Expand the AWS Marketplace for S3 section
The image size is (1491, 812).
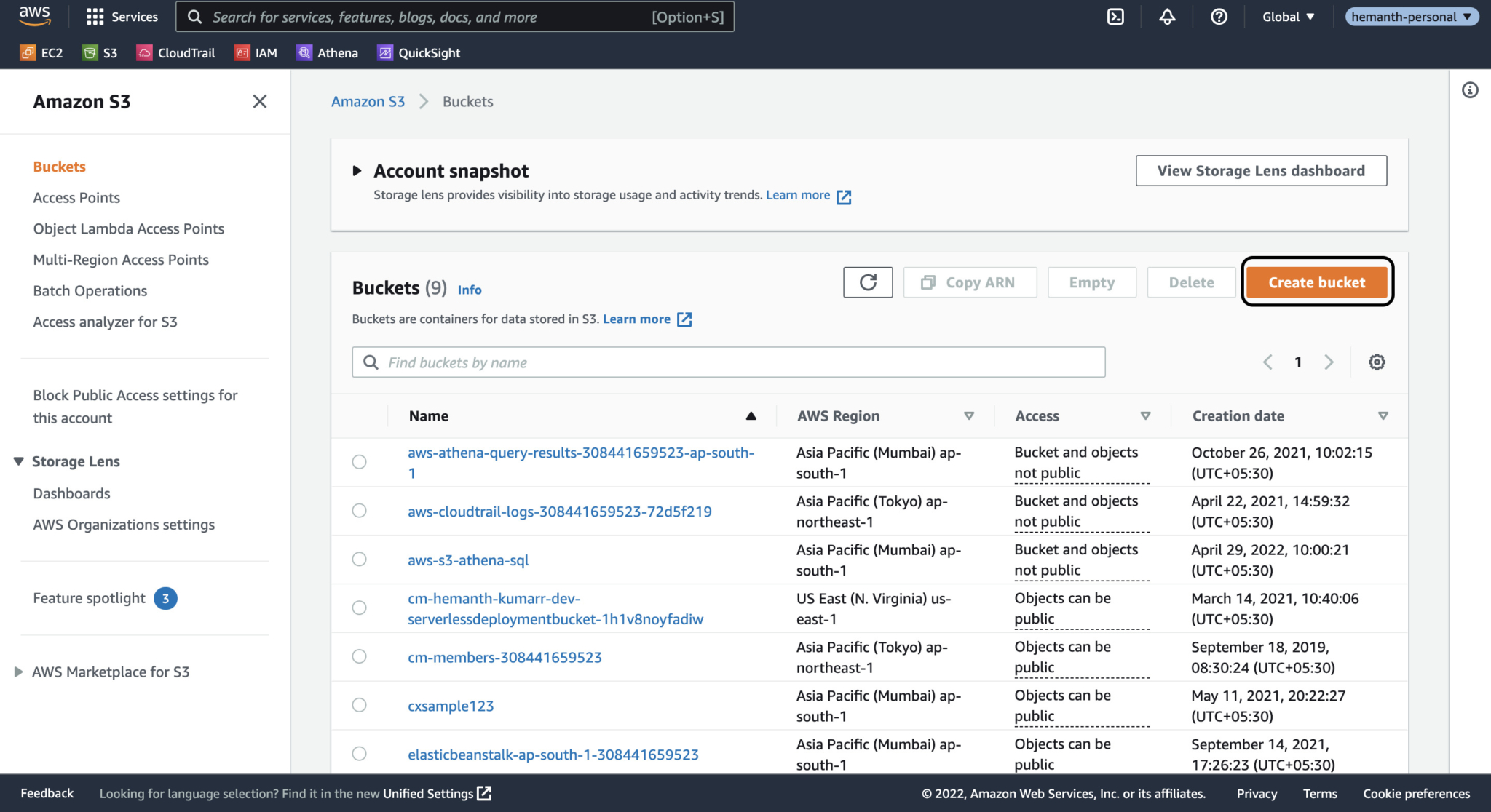click(18, 671)
